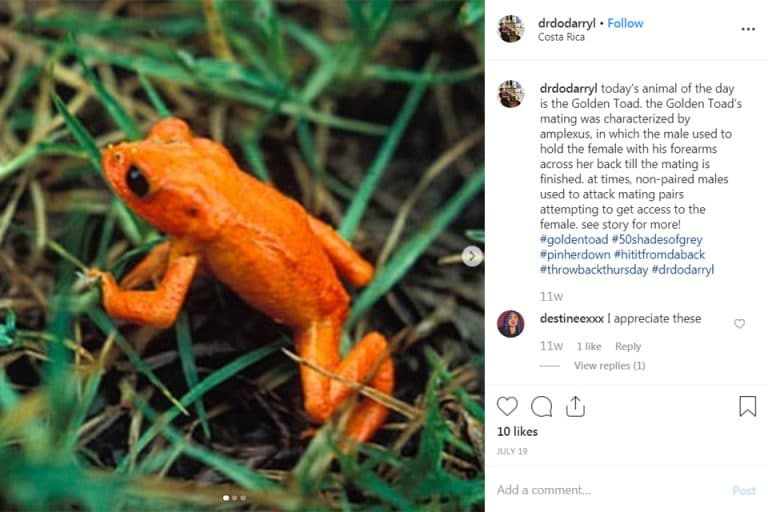Open the #throwbackthursday hashtag
768x512 pixels.
point(593,270)
